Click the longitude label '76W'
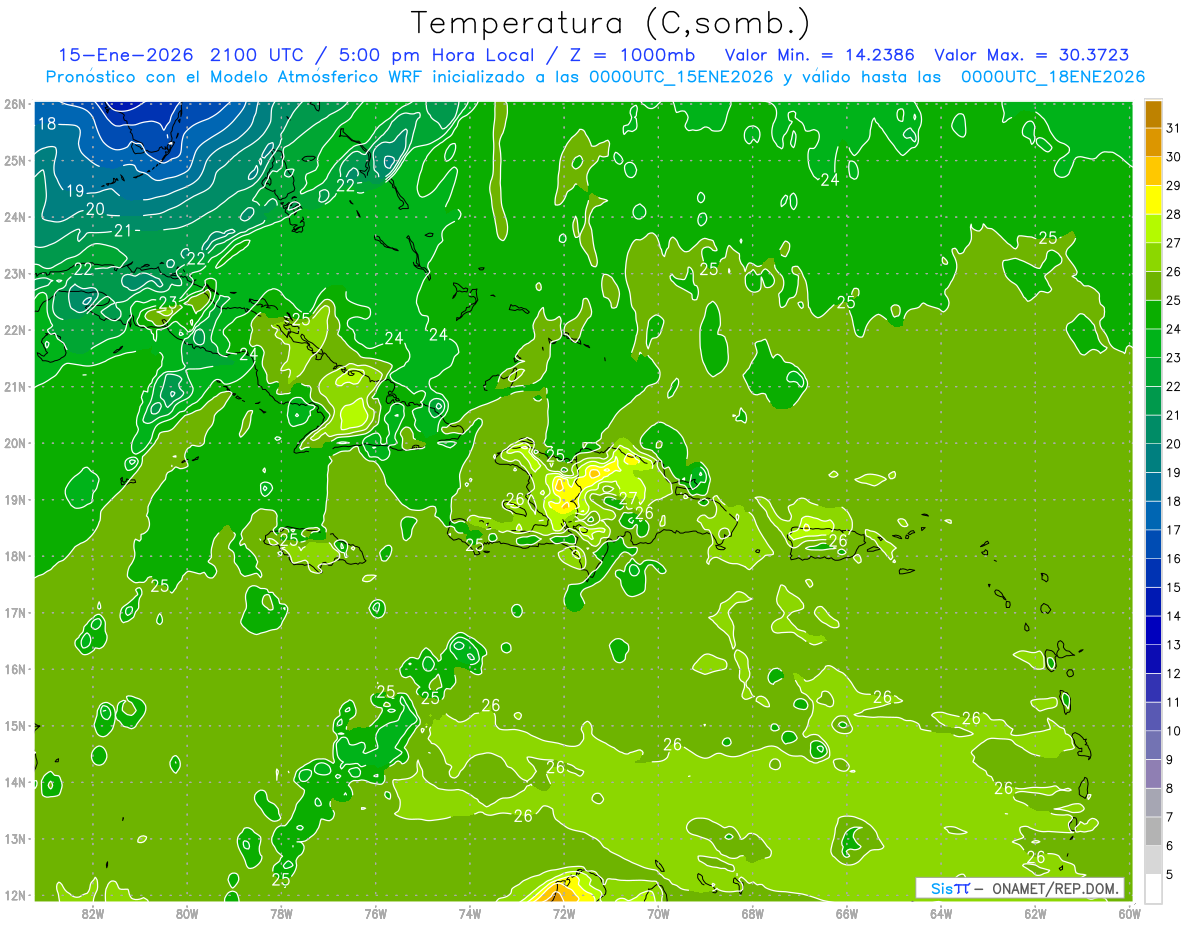This screenshot has width=1200, height=927. [375, 913]
